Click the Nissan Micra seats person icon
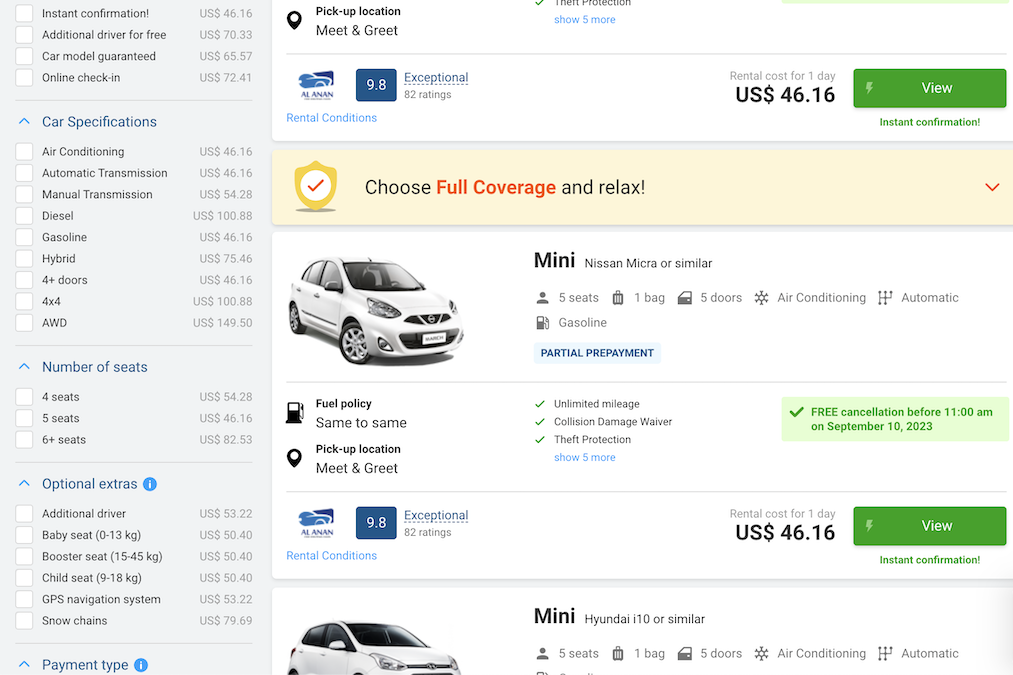Image resolution: width=1013 pixels, height=675 pixels. click(543, 298)
